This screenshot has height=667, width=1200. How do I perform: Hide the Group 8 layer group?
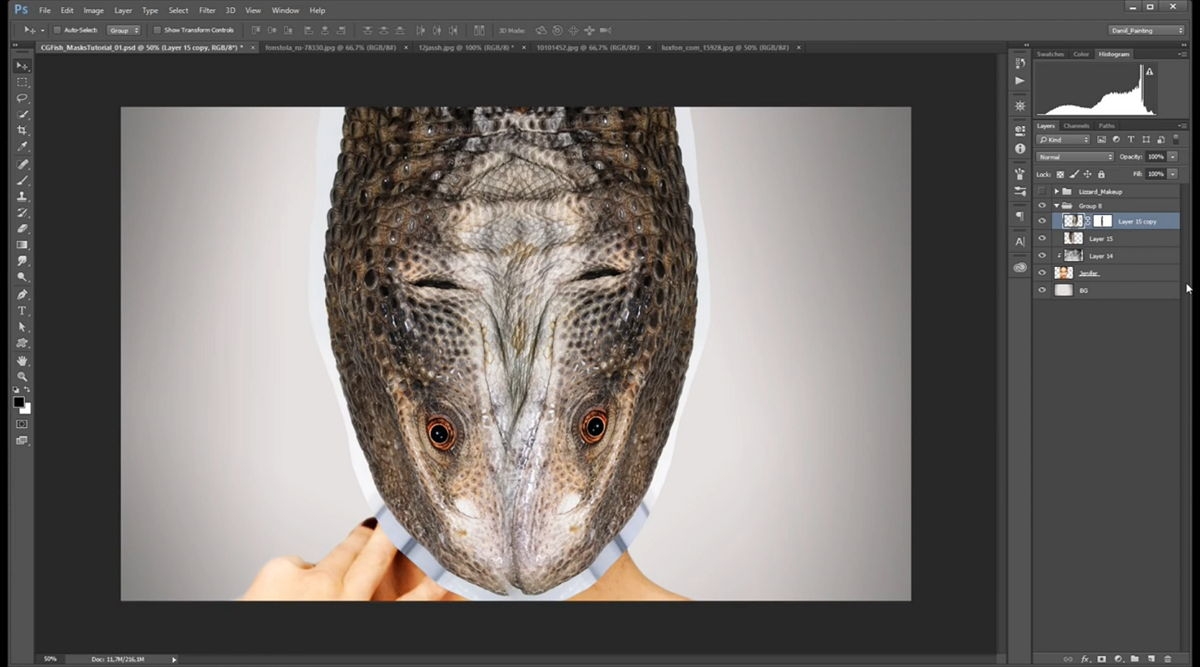pos(1042,205)
